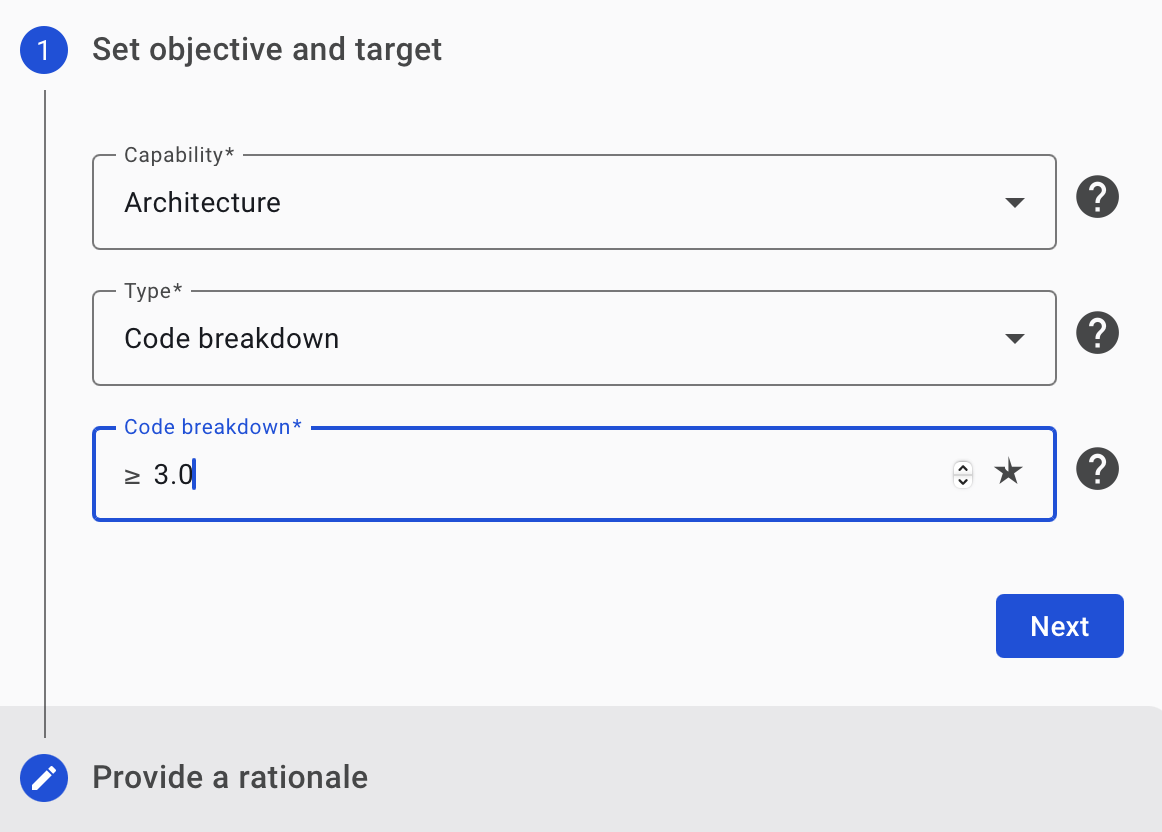Click the help icon beside Capability field
This screenshot has height=832, width=1162.
point(1097,197)
